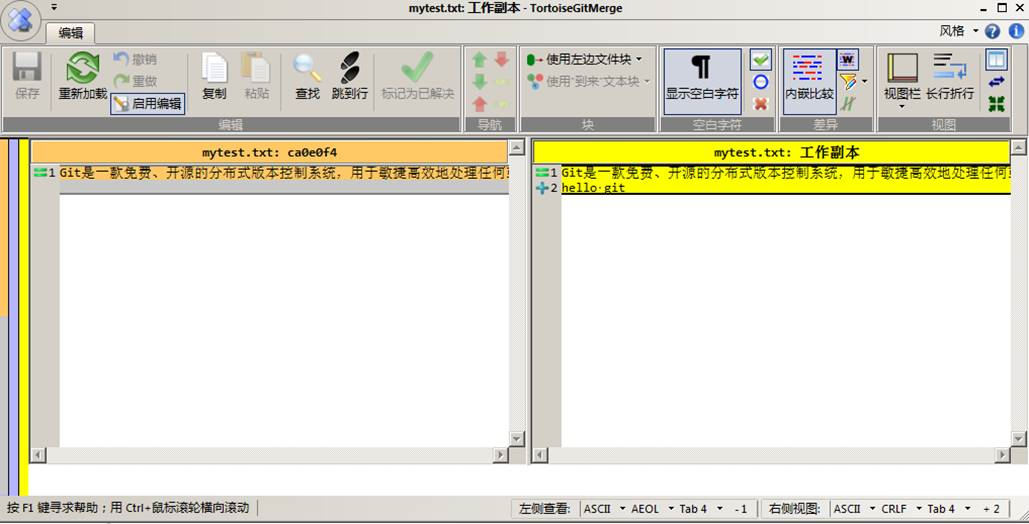Click green collapse-arrows icon in 视图 group
Screen dimensions: 1029x524
(996, 104)
